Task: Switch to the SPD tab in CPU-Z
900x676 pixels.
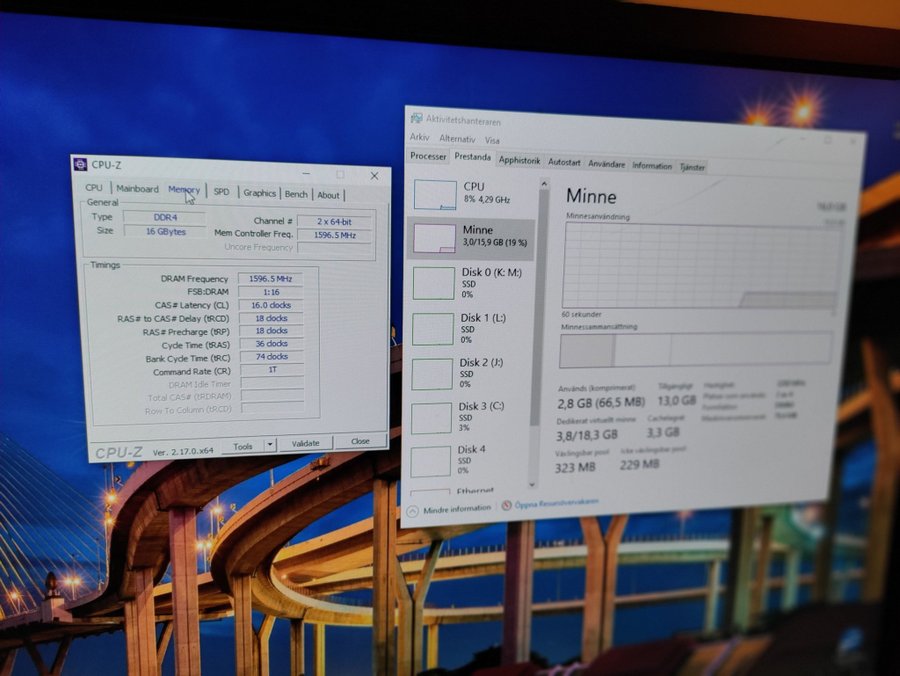Action: point(221,192)
